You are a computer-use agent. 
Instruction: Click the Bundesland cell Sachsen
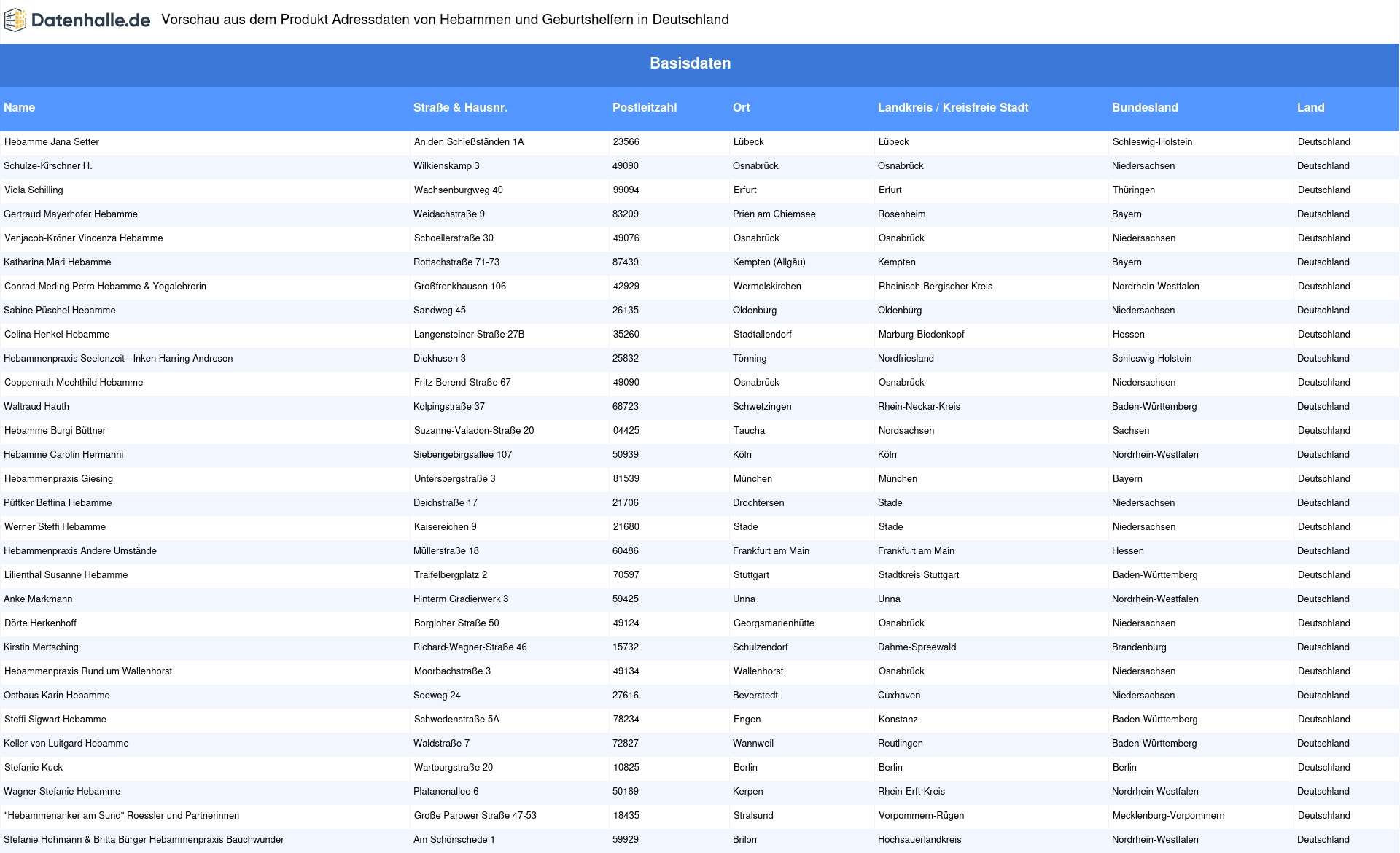pyautogui.click(x=1131, y=431)
